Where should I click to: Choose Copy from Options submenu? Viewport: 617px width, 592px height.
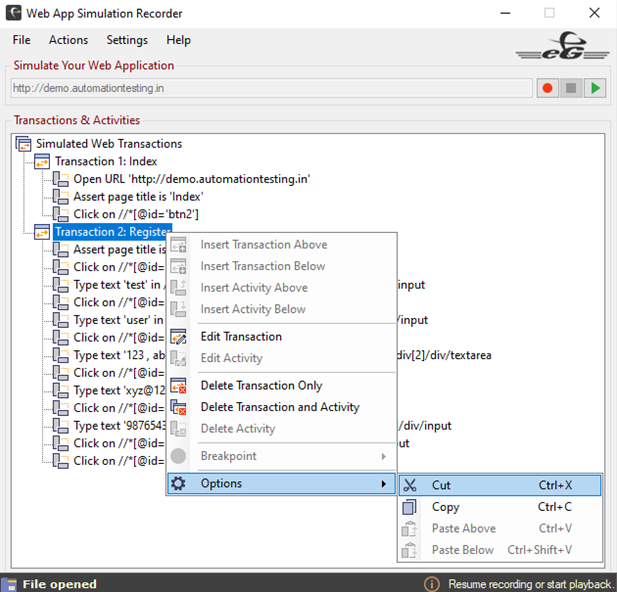(500, 507)
